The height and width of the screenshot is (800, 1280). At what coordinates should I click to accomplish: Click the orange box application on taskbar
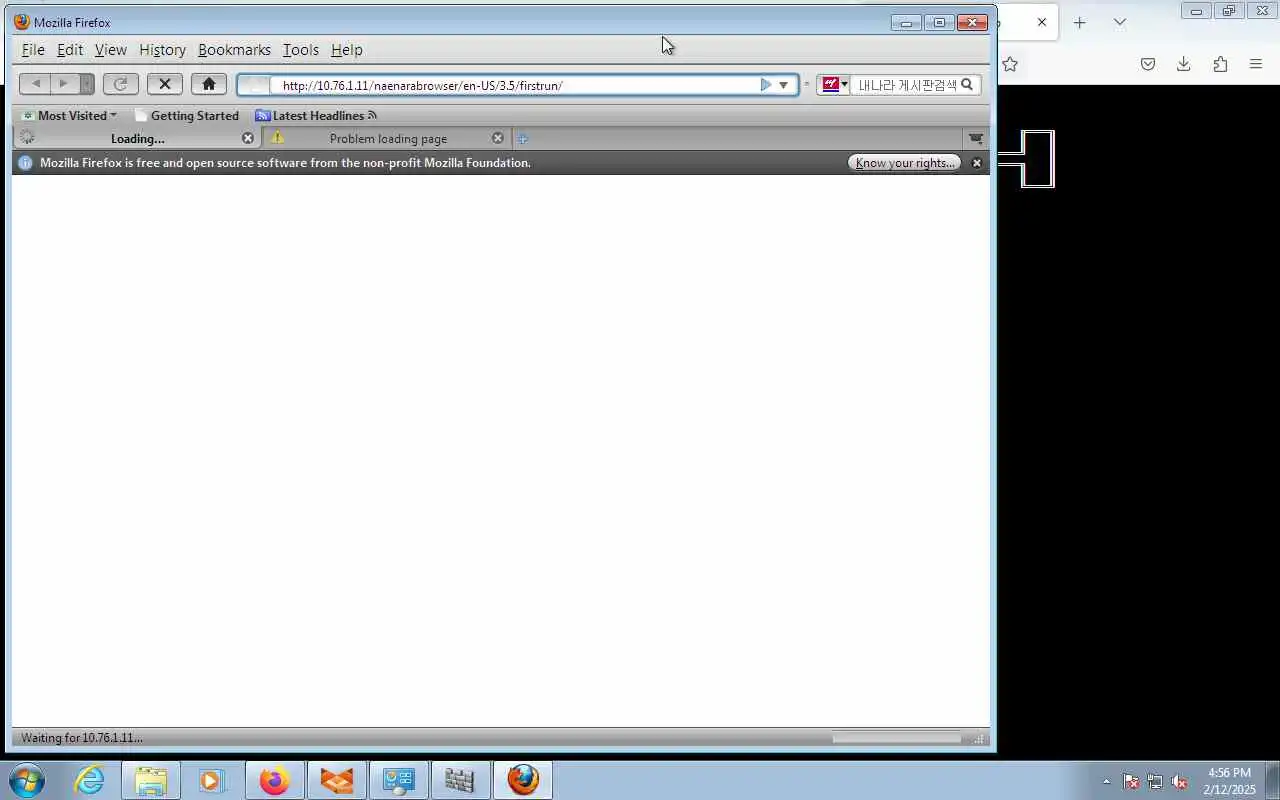pyautogui.click(x=336, y=780)
